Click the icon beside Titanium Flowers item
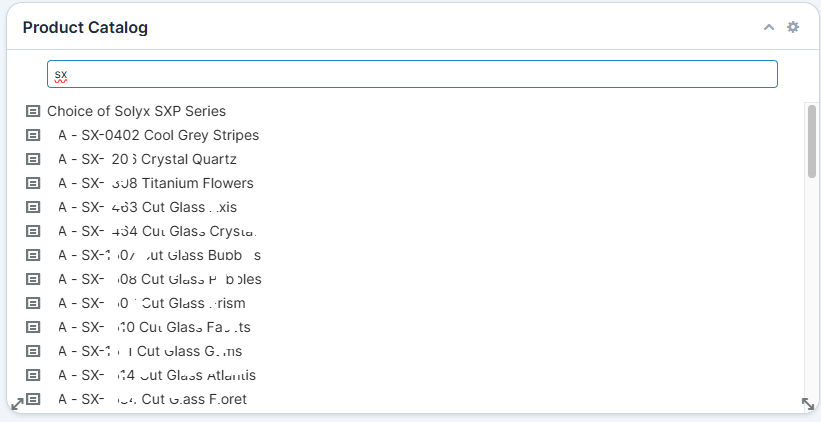821x422 pixels. pos(32,183)
